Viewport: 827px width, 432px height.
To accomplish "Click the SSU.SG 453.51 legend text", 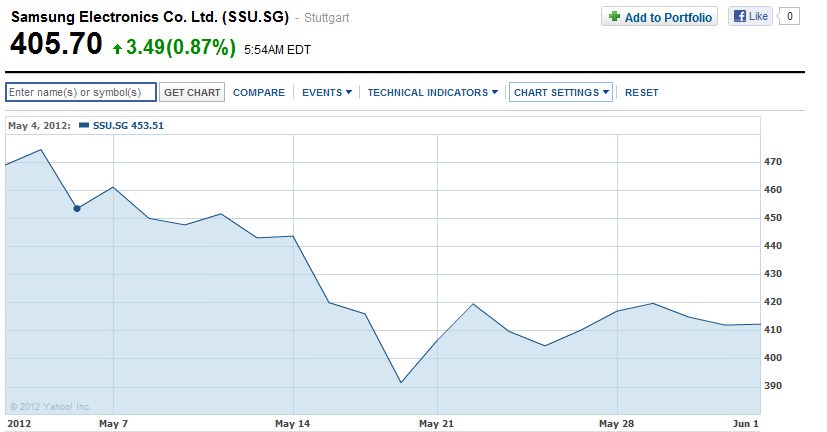I will pos(128,126).
